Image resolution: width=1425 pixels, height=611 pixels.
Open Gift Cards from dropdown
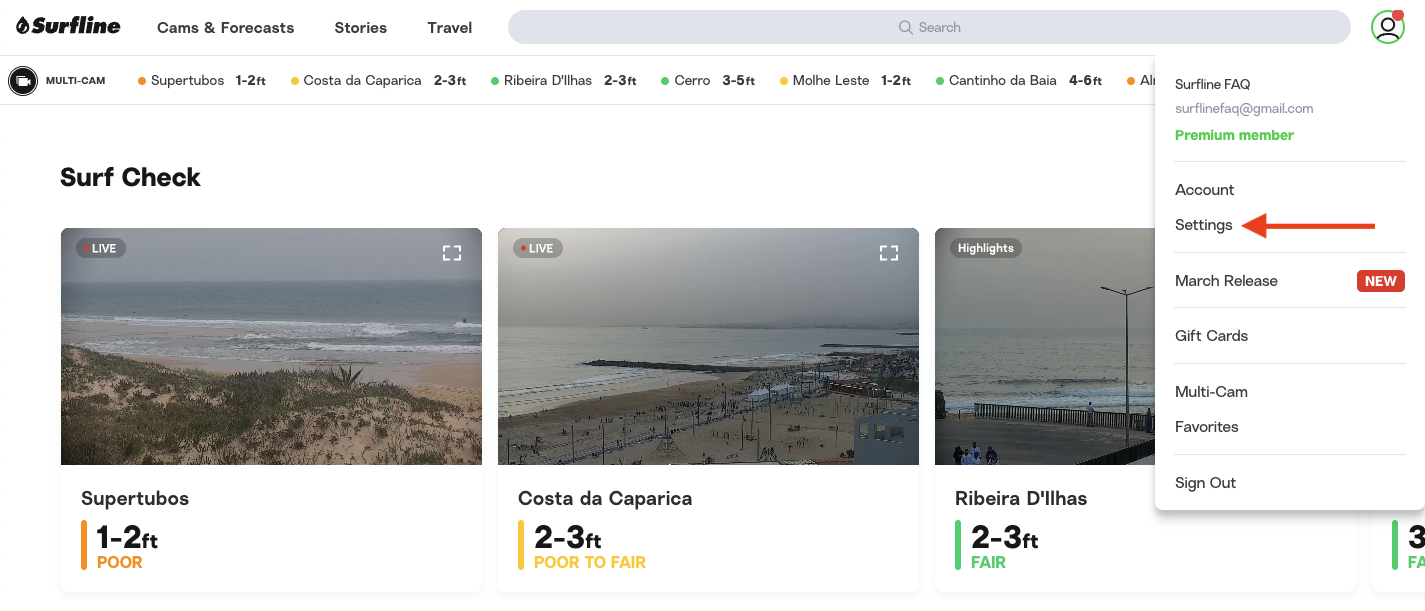(1211, 336)
